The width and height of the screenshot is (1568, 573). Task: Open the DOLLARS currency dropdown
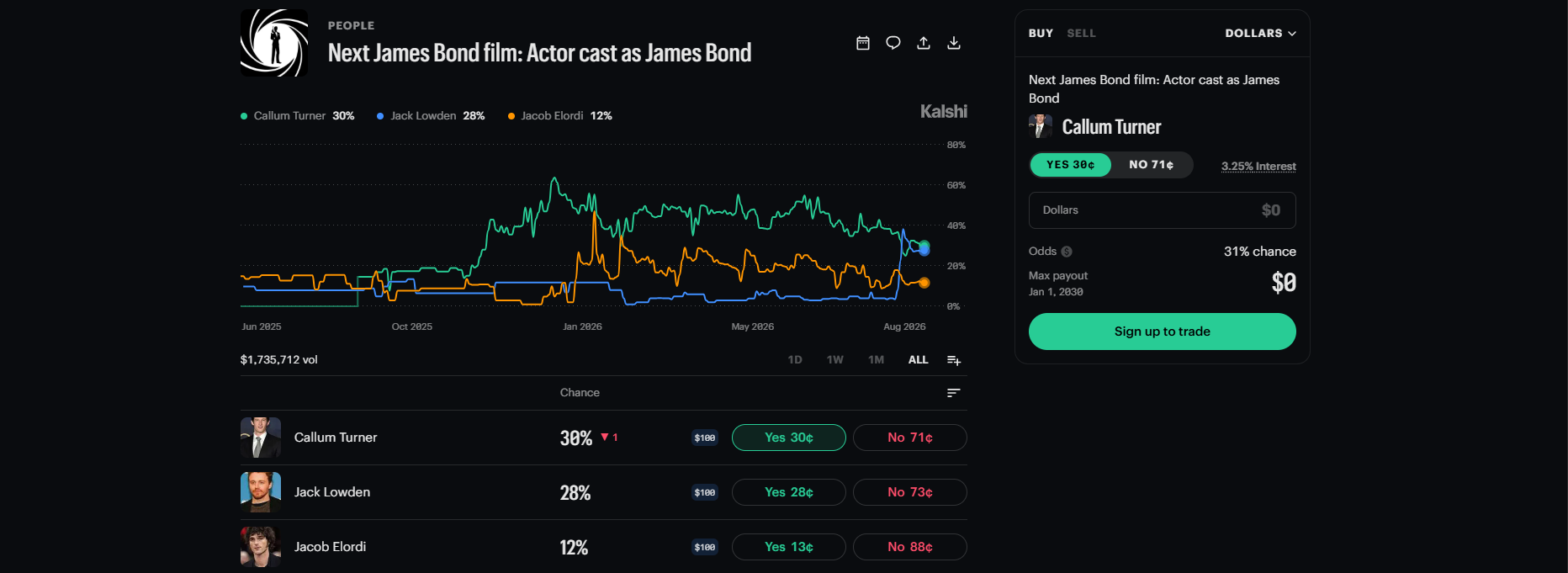pos(1260,34)
